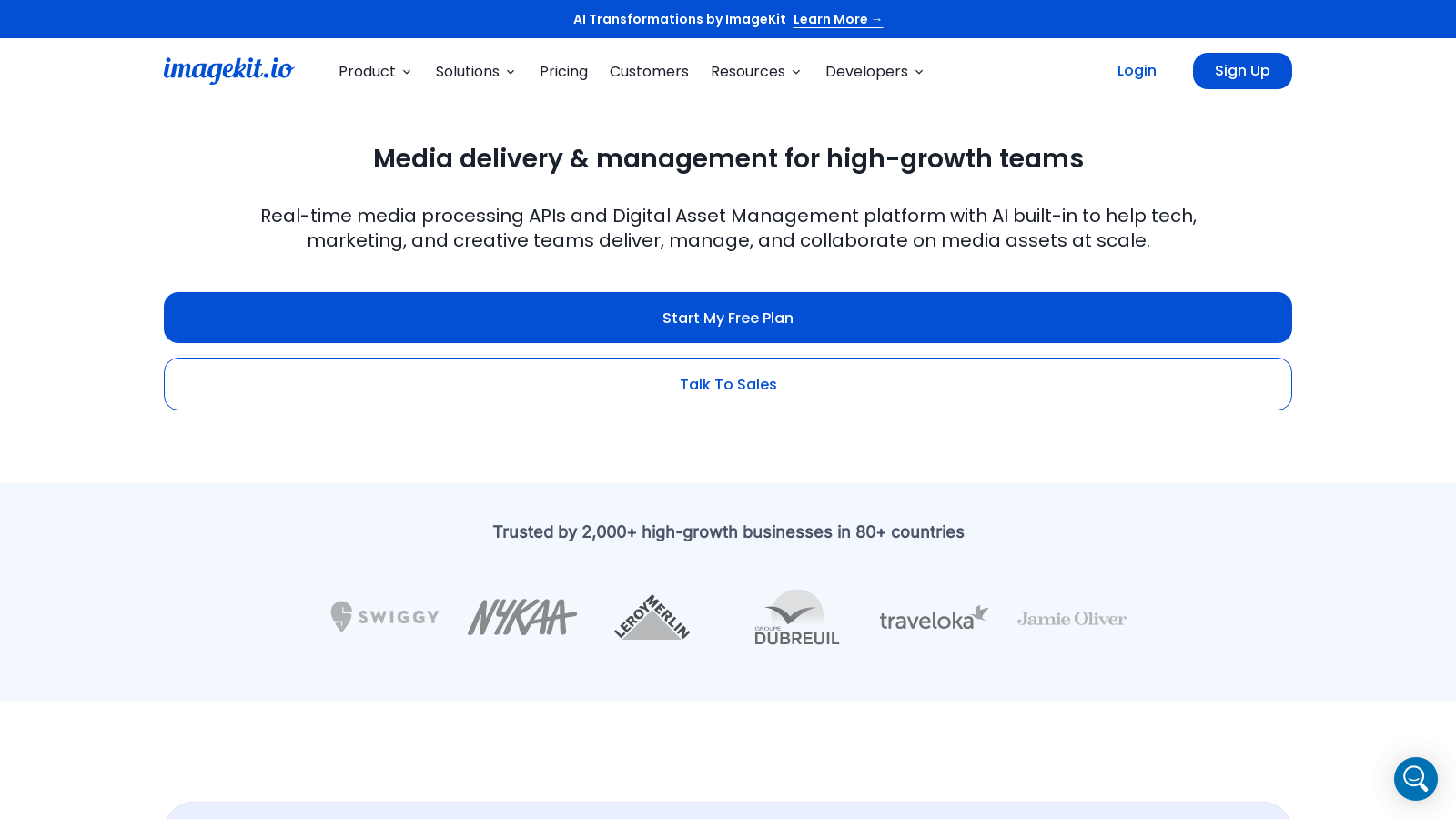Viewport: 1456px width, 819px height.
Task: Go to the Pricing page
Action: pyautogui.click(x=563, y=71)
